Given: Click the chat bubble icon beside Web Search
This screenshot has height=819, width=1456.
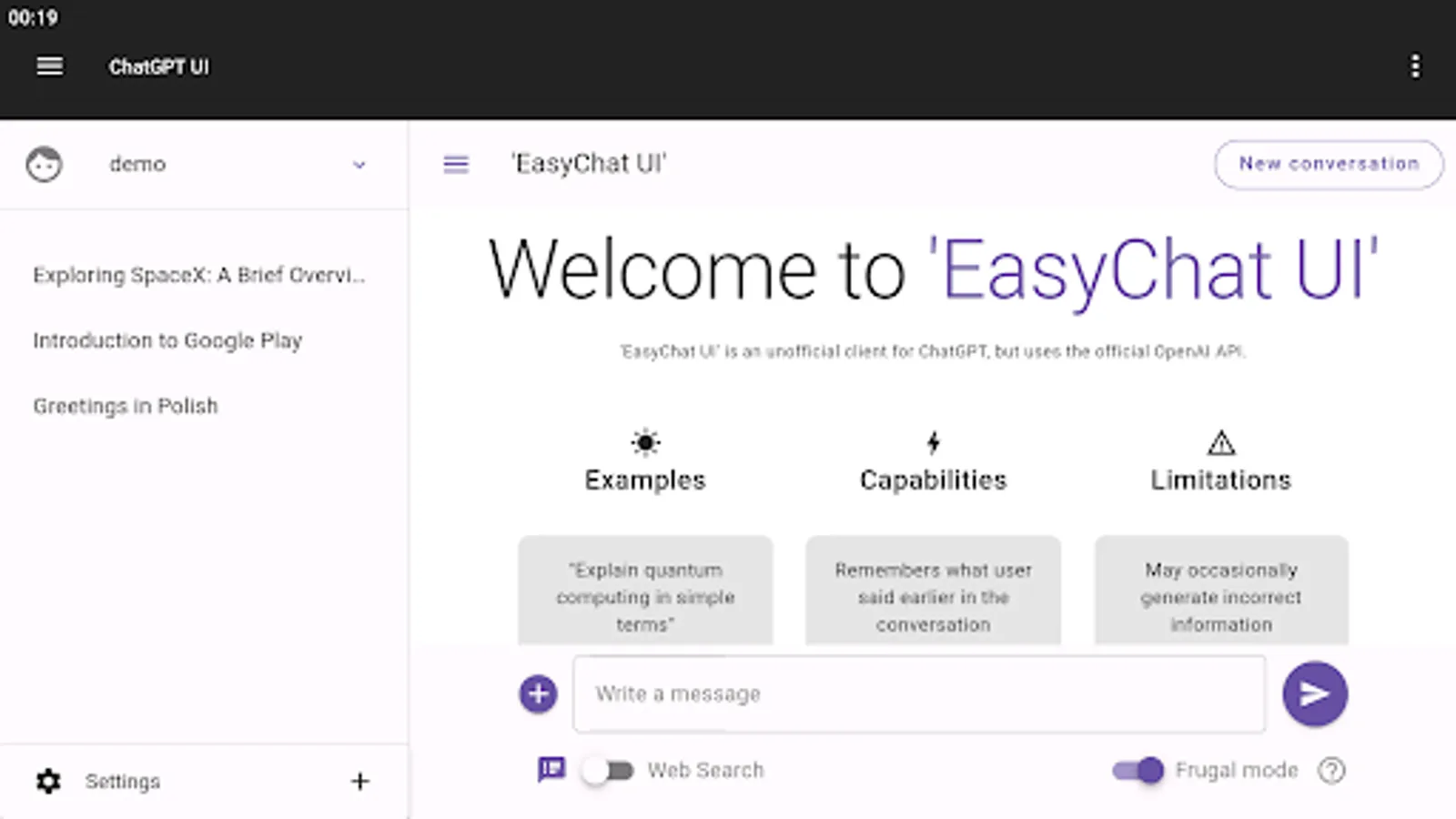Looking at the screenshot, I should coord(551,770).
